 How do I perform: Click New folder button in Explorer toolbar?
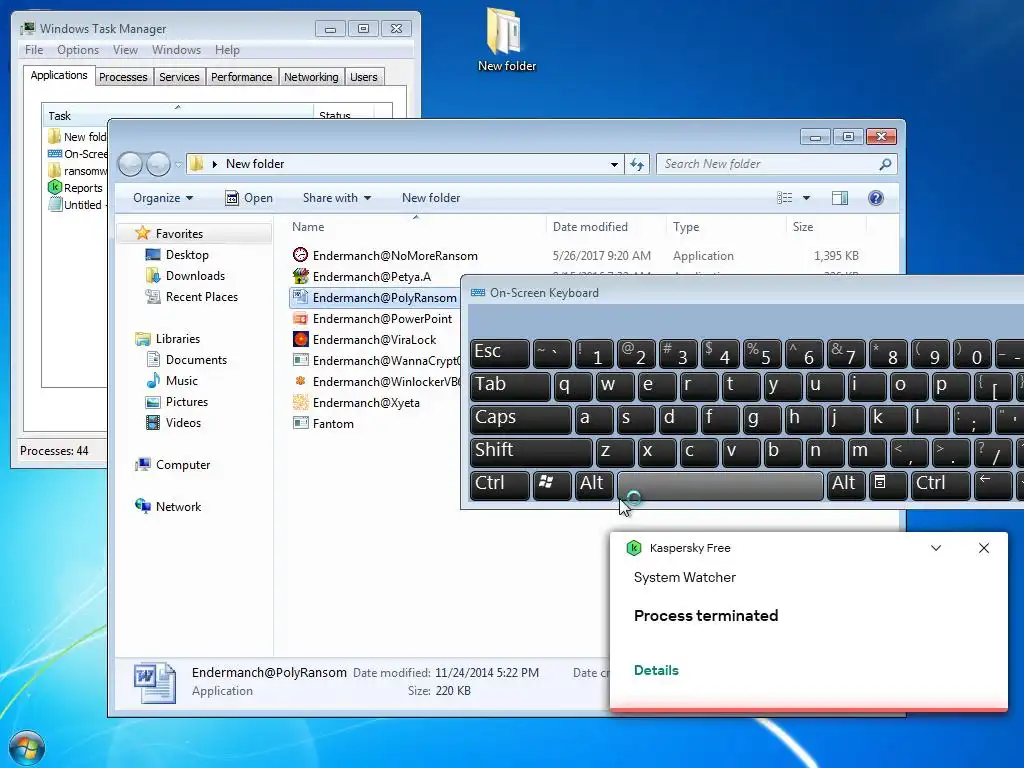pos(430,198)
